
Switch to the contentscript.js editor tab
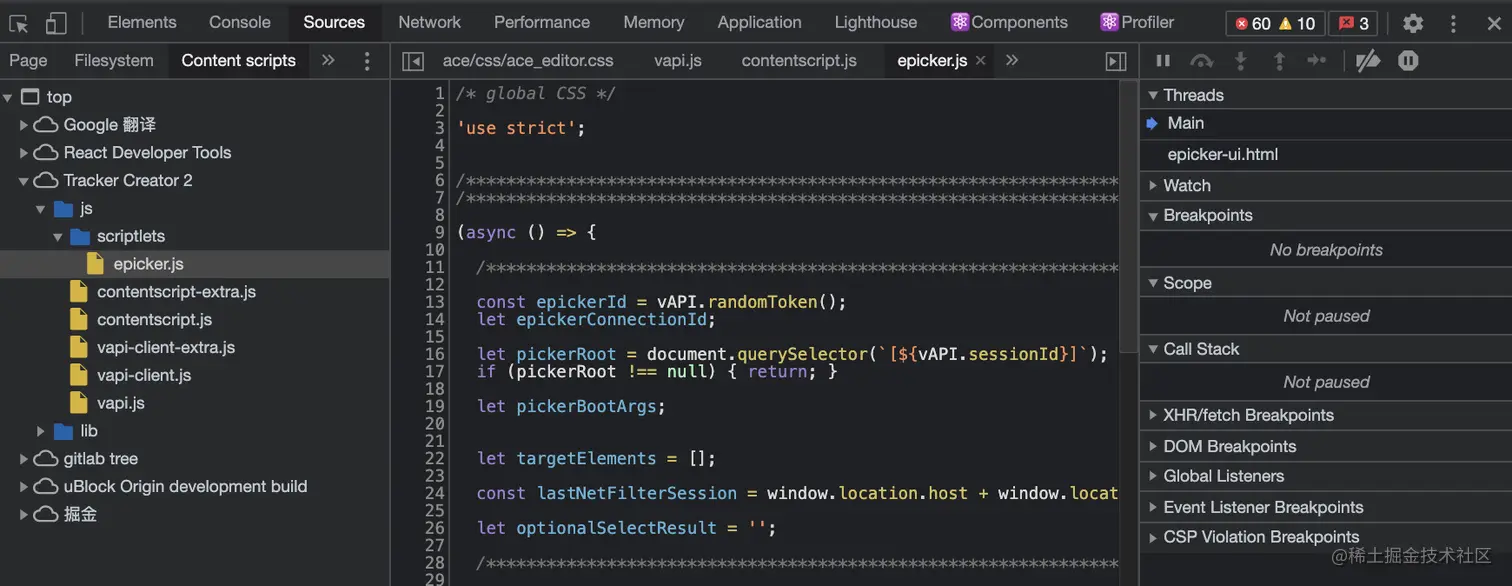pyautogui.click(x=799, y=61)
